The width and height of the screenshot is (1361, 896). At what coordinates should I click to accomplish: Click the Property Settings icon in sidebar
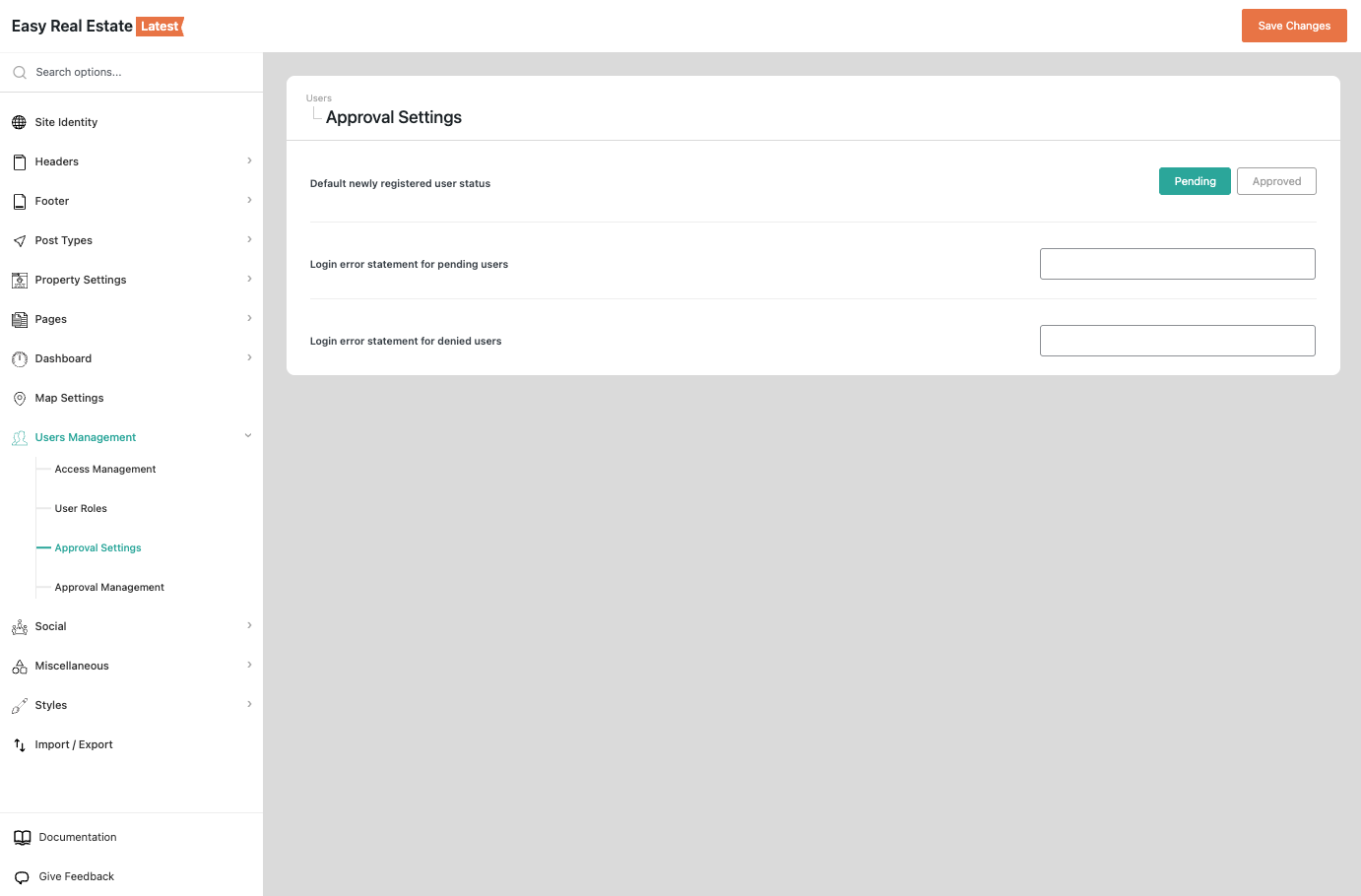[x=19, y=280]
